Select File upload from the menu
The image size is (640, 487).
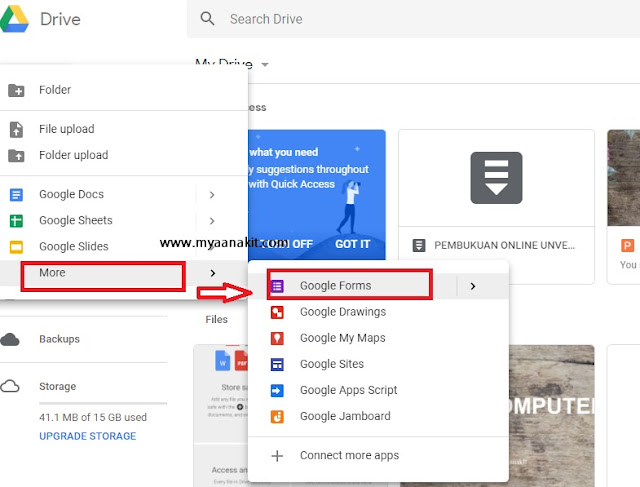tap(66, 129)
